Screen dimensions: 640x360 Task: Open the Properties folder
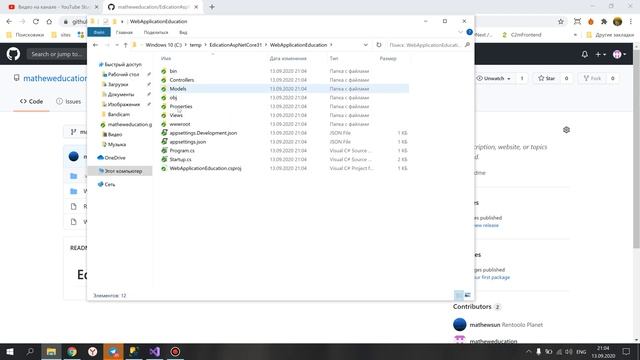pyautogui.click(x=181, y=107)
